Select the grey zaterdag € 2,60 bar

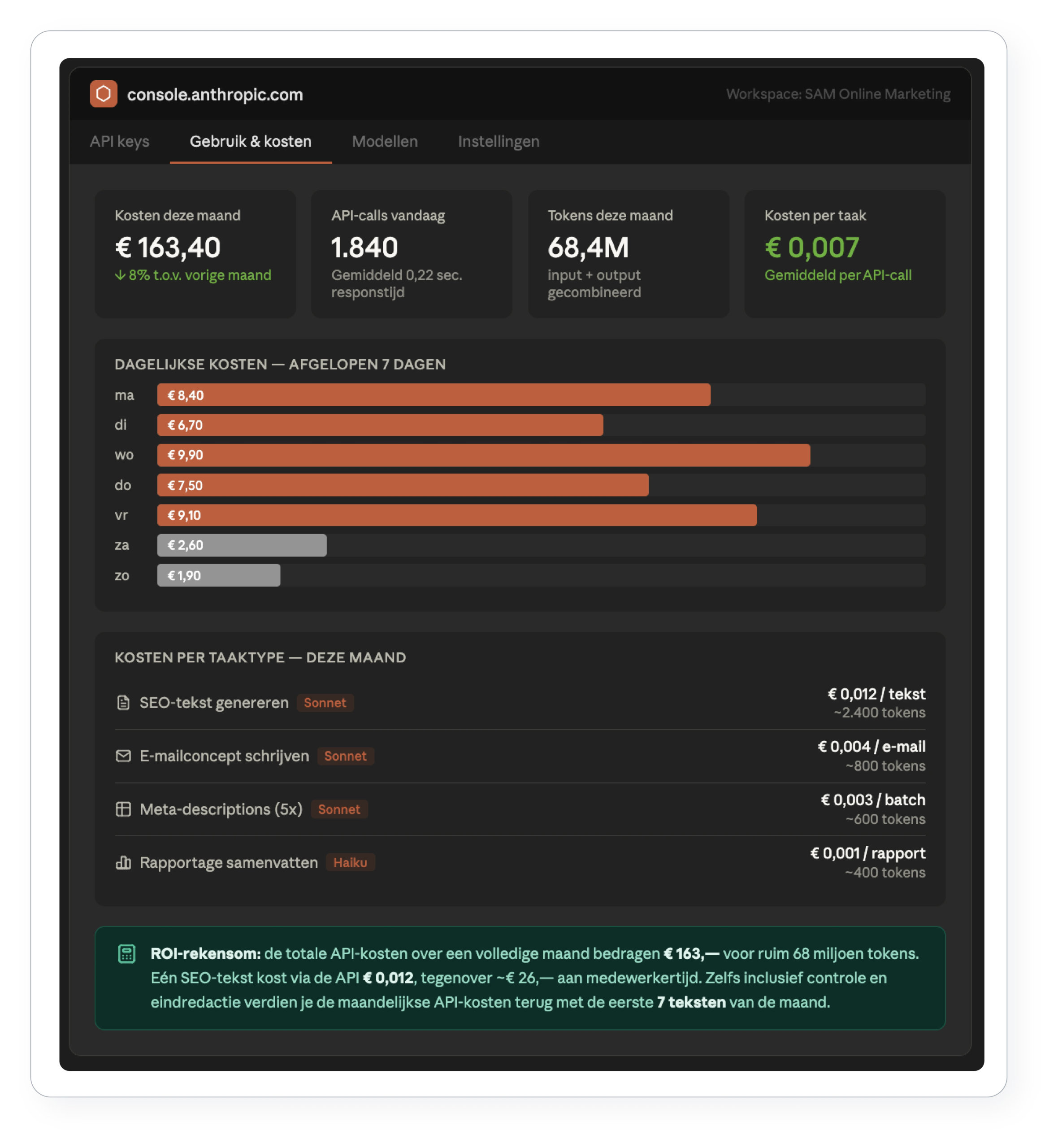pyautogui.click(x=242, y=546)
